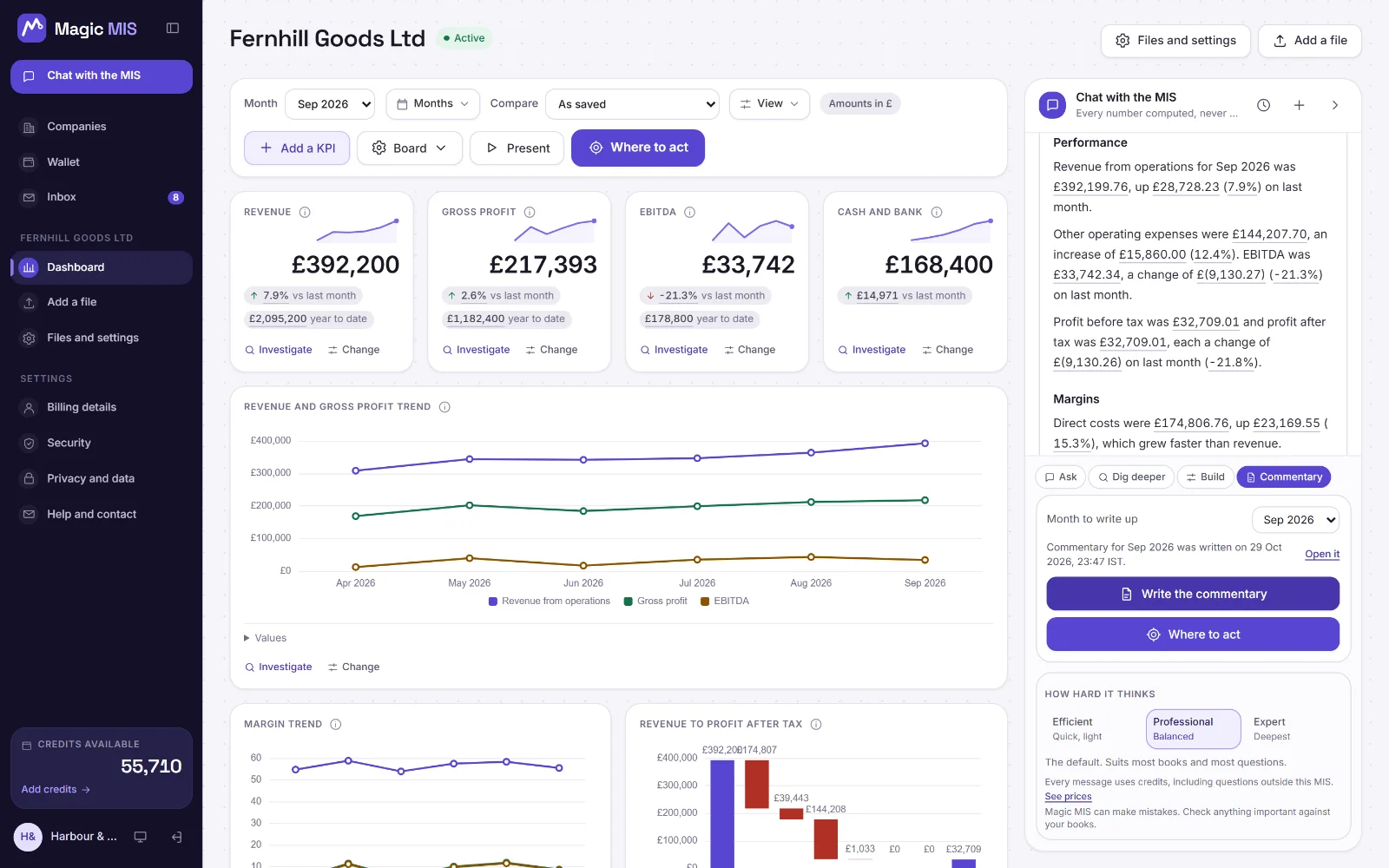The image size is (1389, 868).
Task: Select the Efficient thinking level
Action: 1094,729
